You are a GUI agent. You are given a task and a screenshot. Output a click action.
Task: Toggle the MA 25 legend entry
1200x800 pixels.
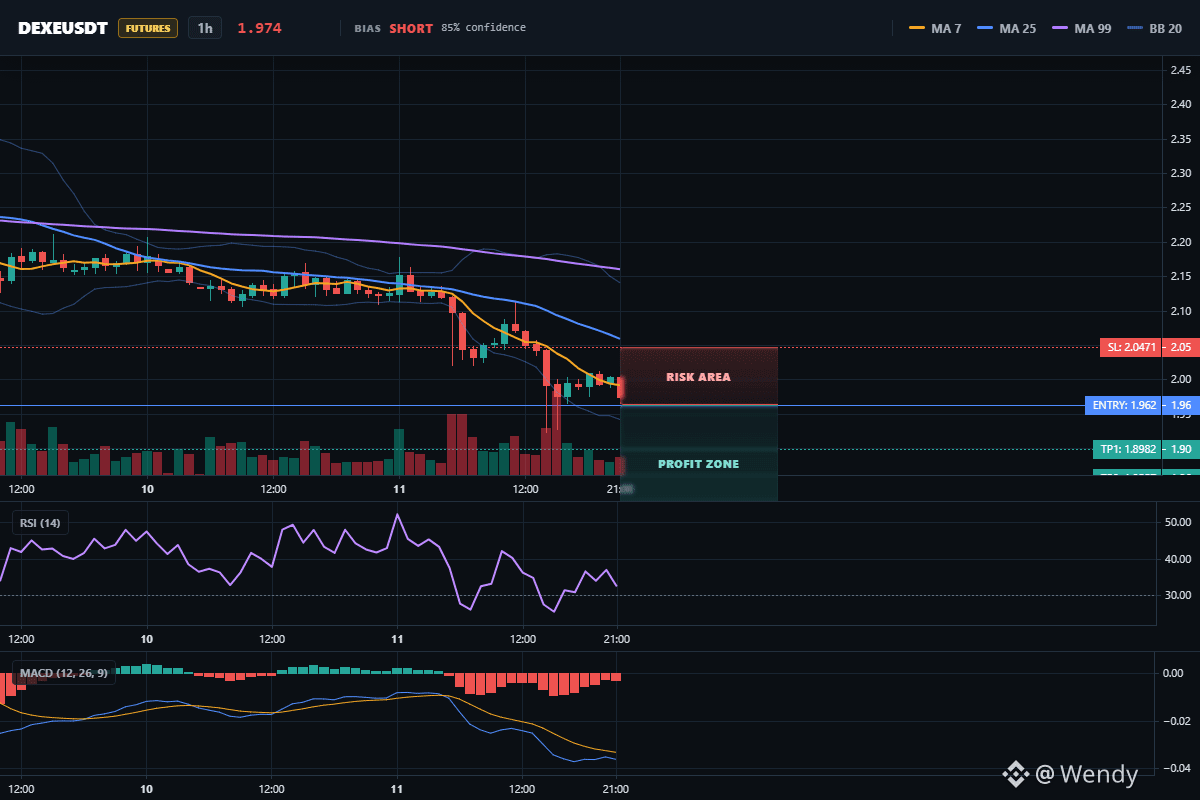pos(1006,28)
